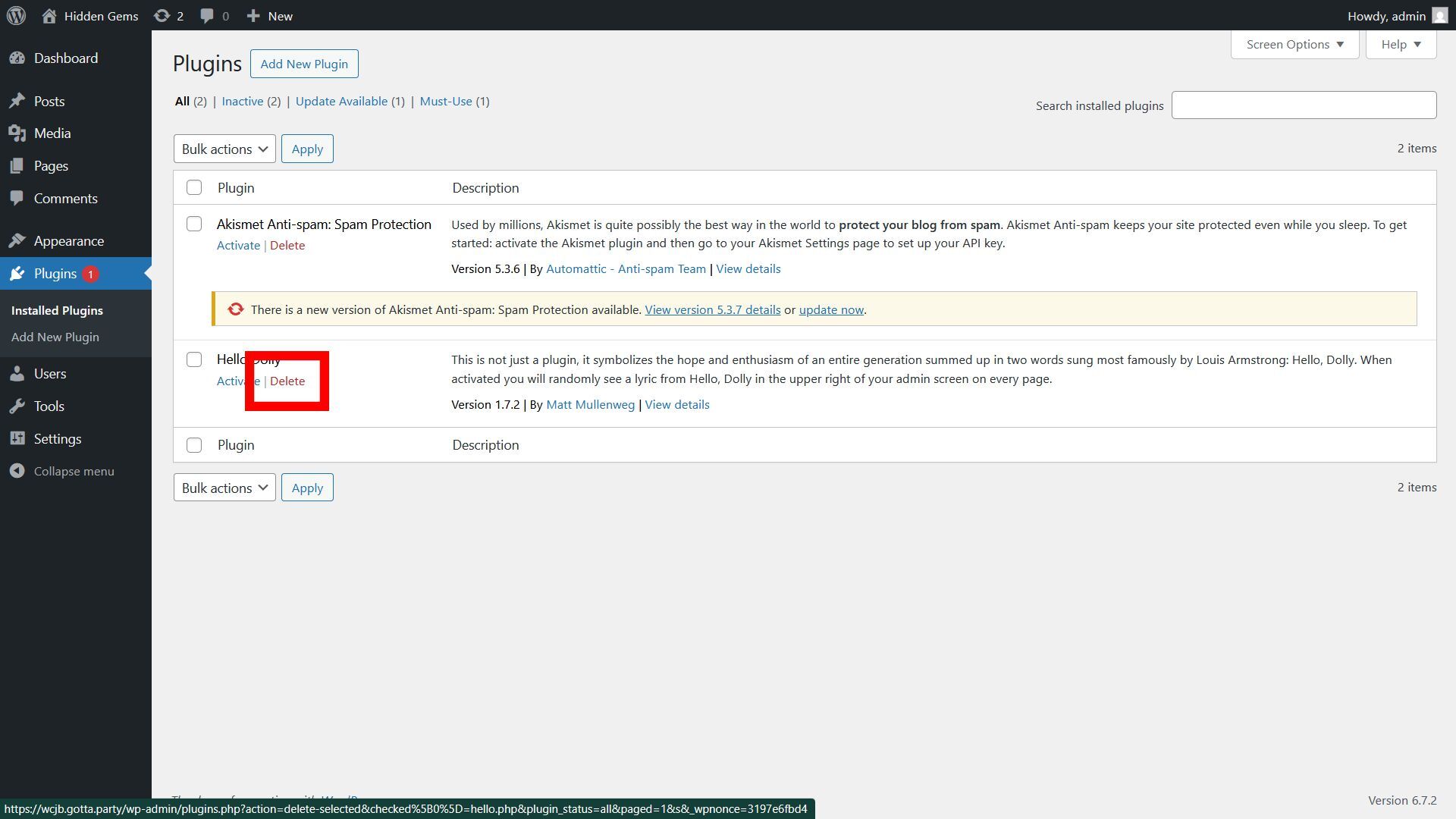Viewport: 1456px width, 819px height.
Task: Open Installed Plugins submenu item
Action: tap(57, 310)
